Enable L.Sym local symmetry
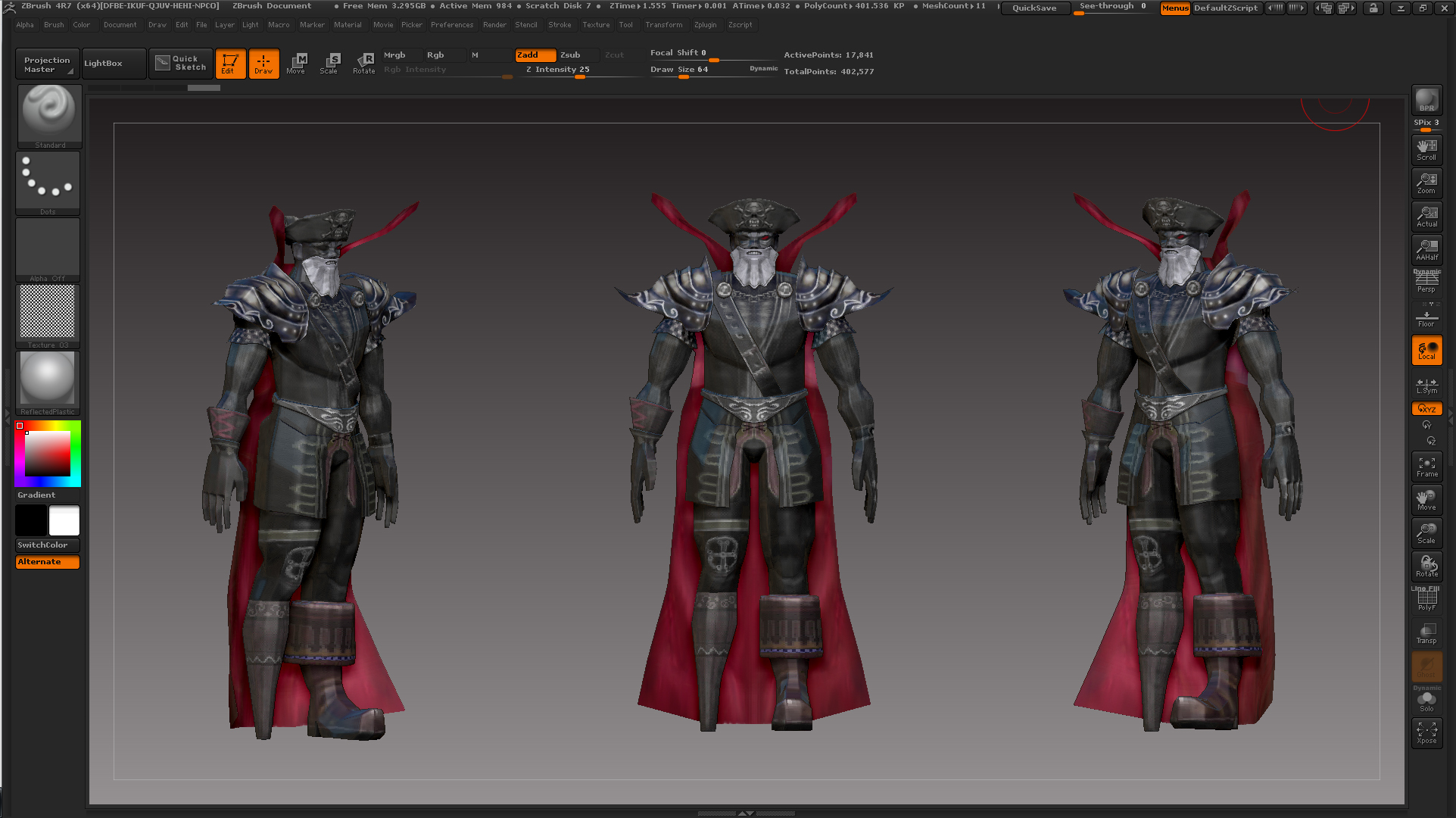 1426,386
